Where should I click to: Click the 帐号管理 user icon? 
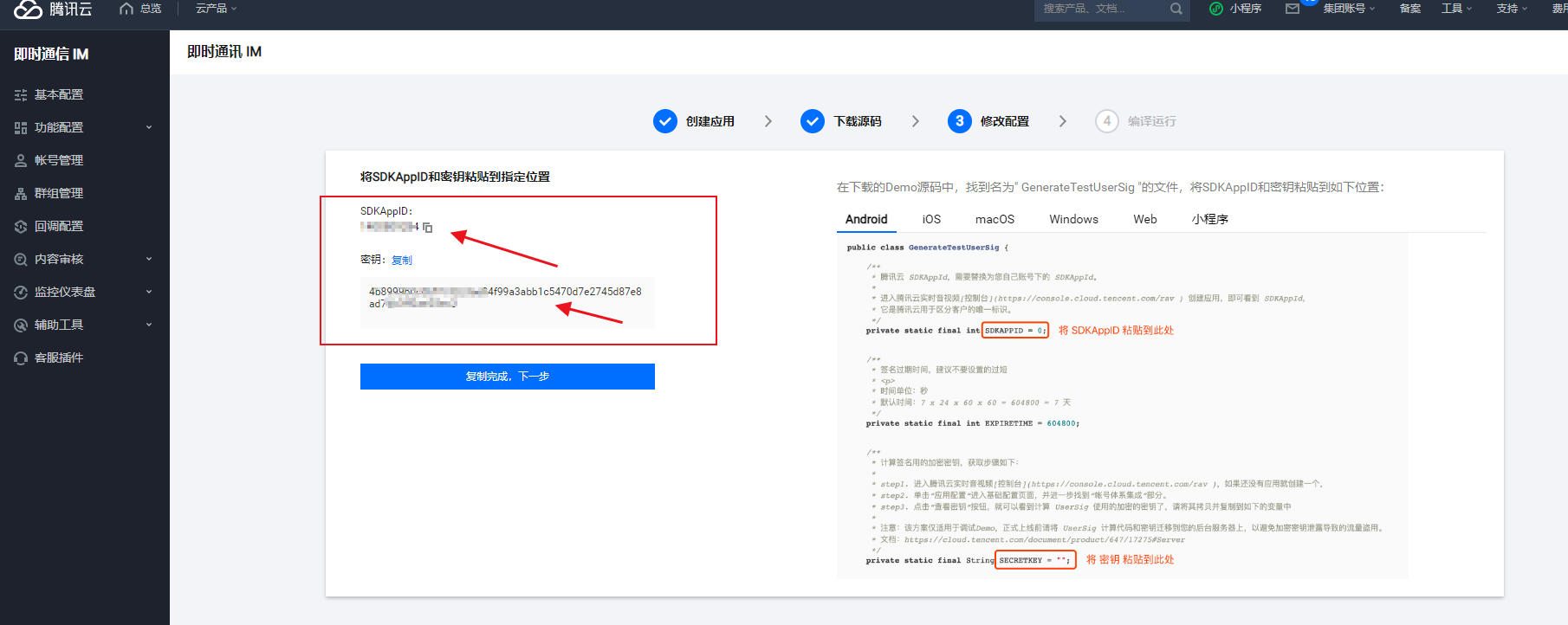[x=21, y=161]
